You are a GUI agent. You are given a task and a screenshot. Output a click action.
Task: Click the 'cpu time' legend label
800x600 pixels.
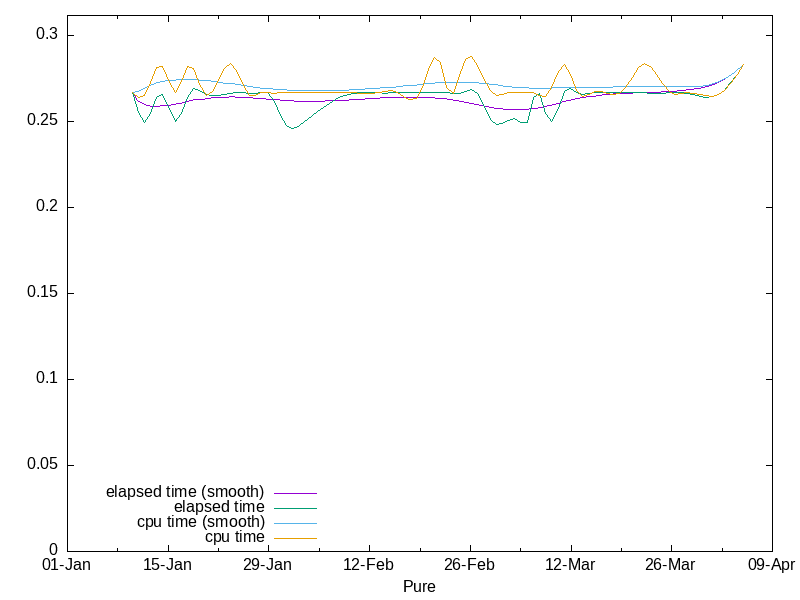coord(235,537)
